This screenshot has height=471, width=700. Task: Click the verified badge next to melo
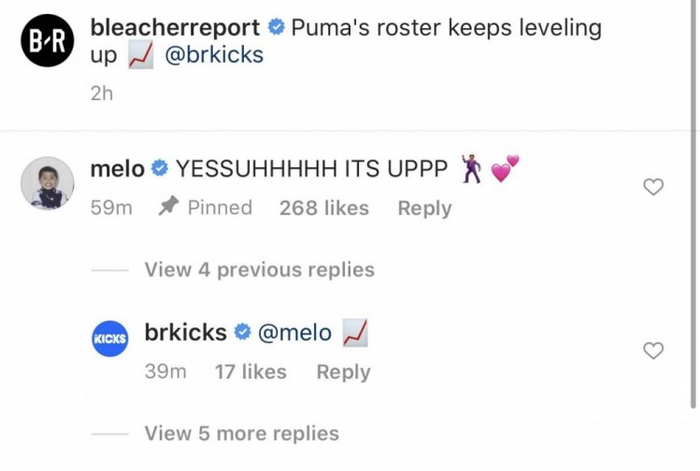(x=159, y=170)
